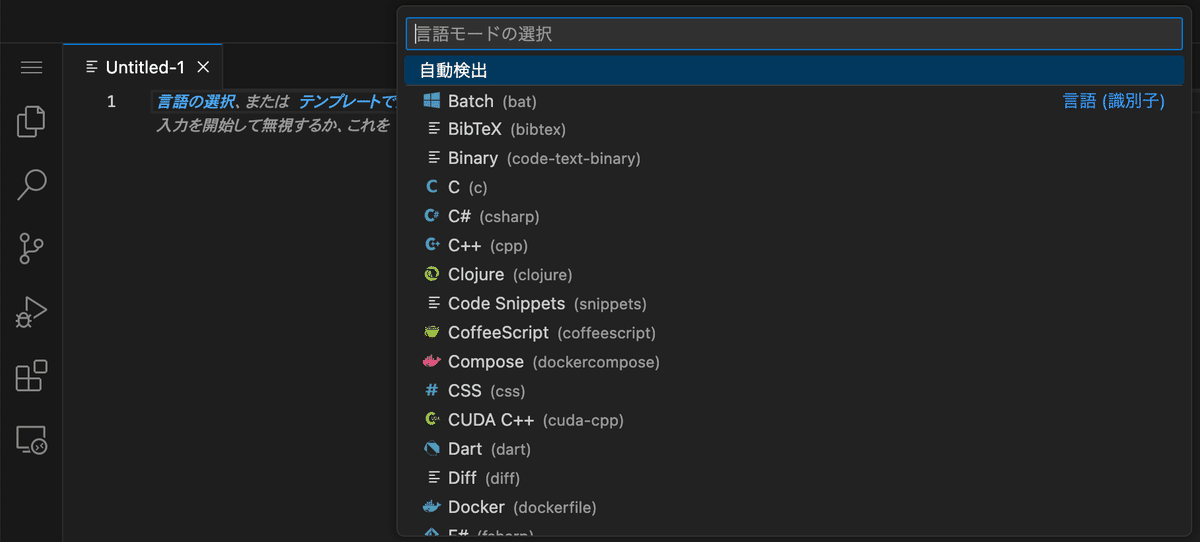This screenshot has height=542, width=1200.
Task: Open the Extensions view
Action: click(x=31, y=376)
